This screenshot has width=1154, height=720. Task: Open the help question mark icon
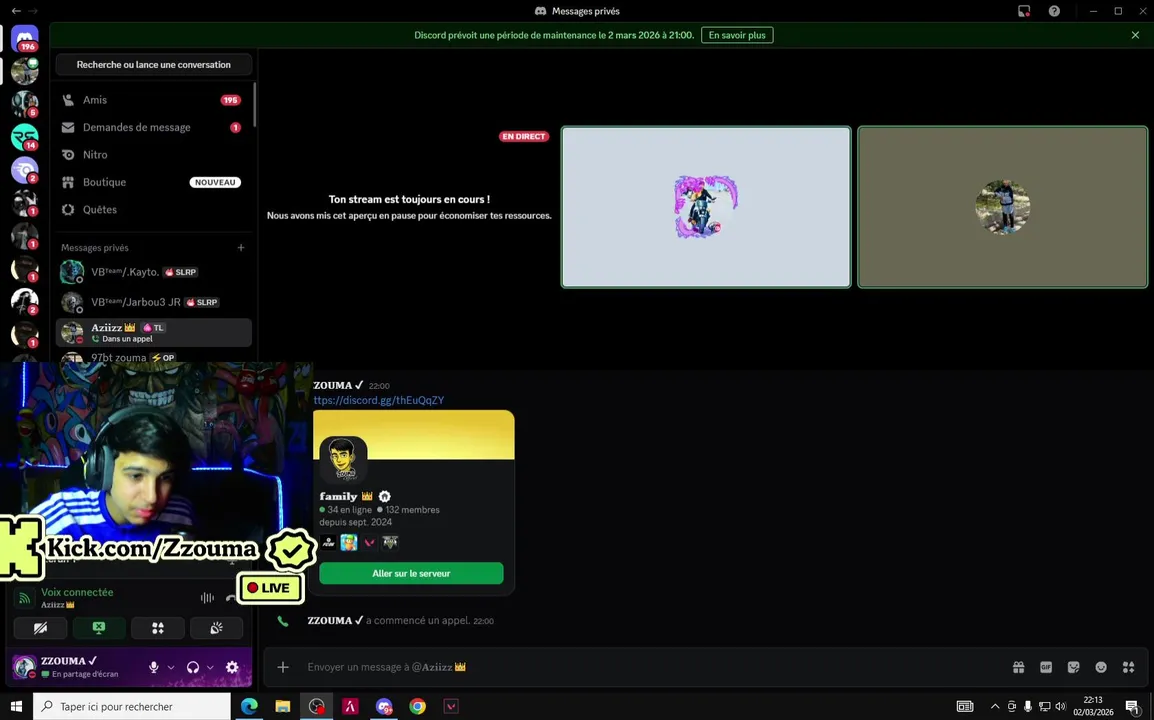point(1054,11)
